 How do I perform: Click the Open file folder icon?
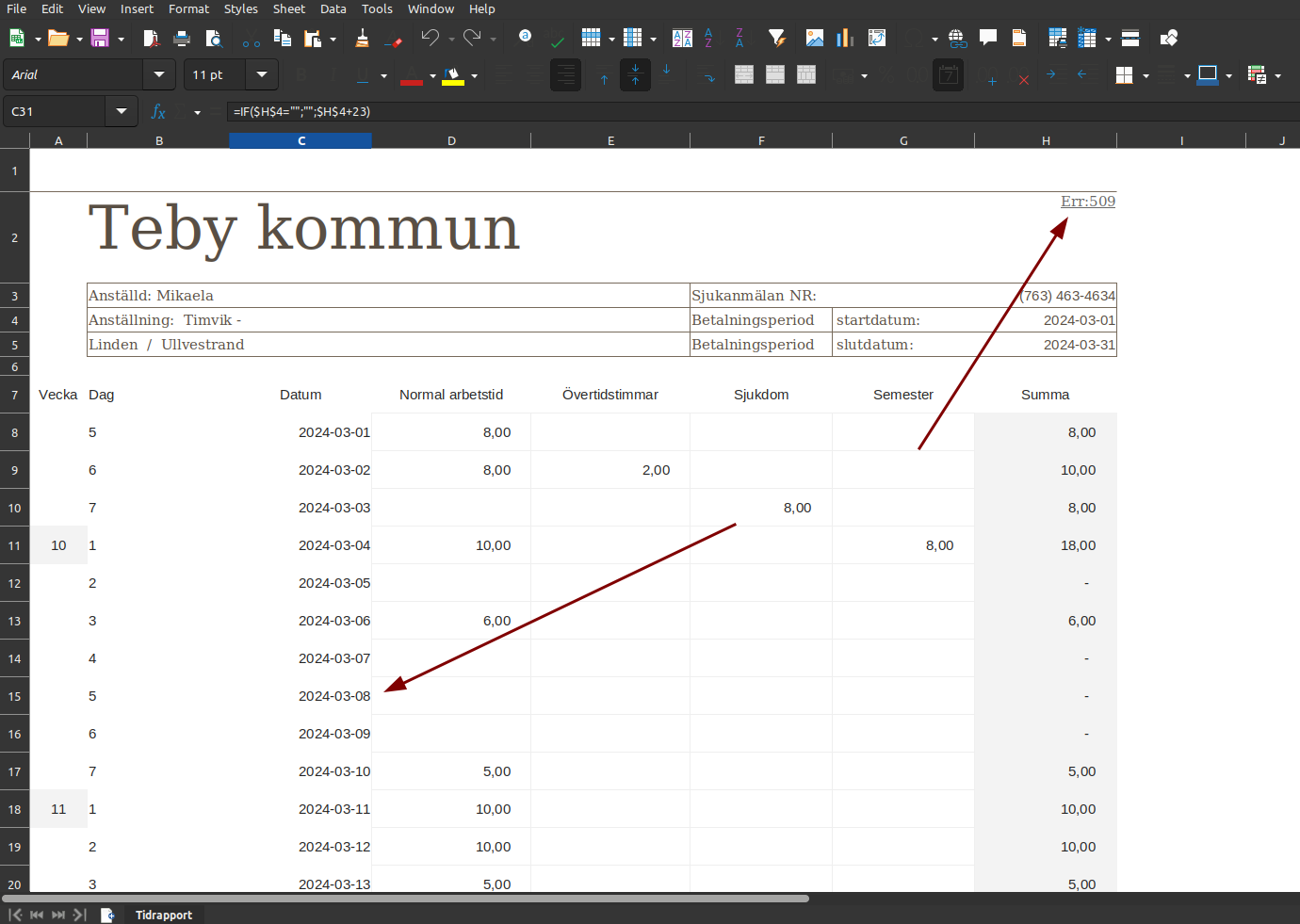[x=57, y=38]
